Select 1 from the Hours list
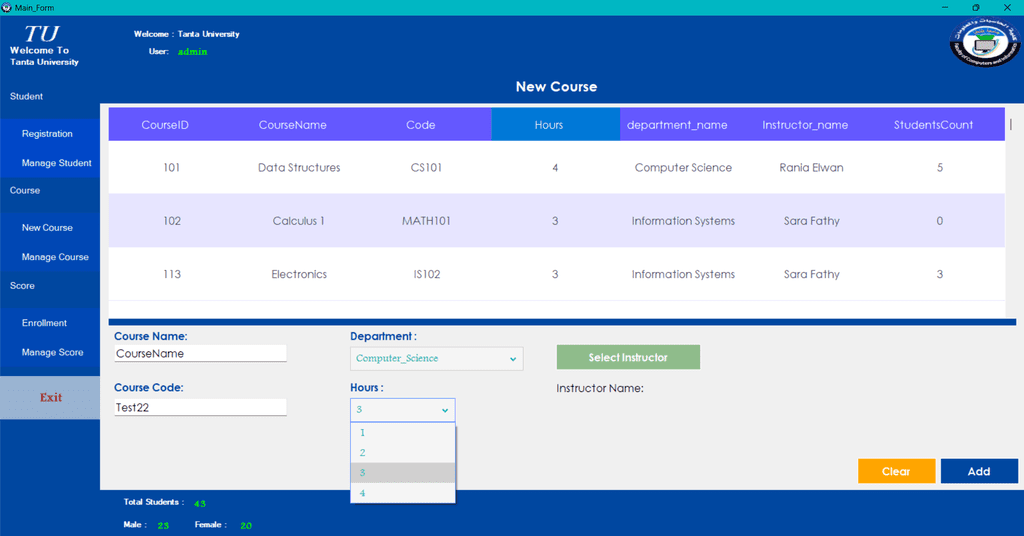This screenshot has width=1024, height=536. pos(403,433)
